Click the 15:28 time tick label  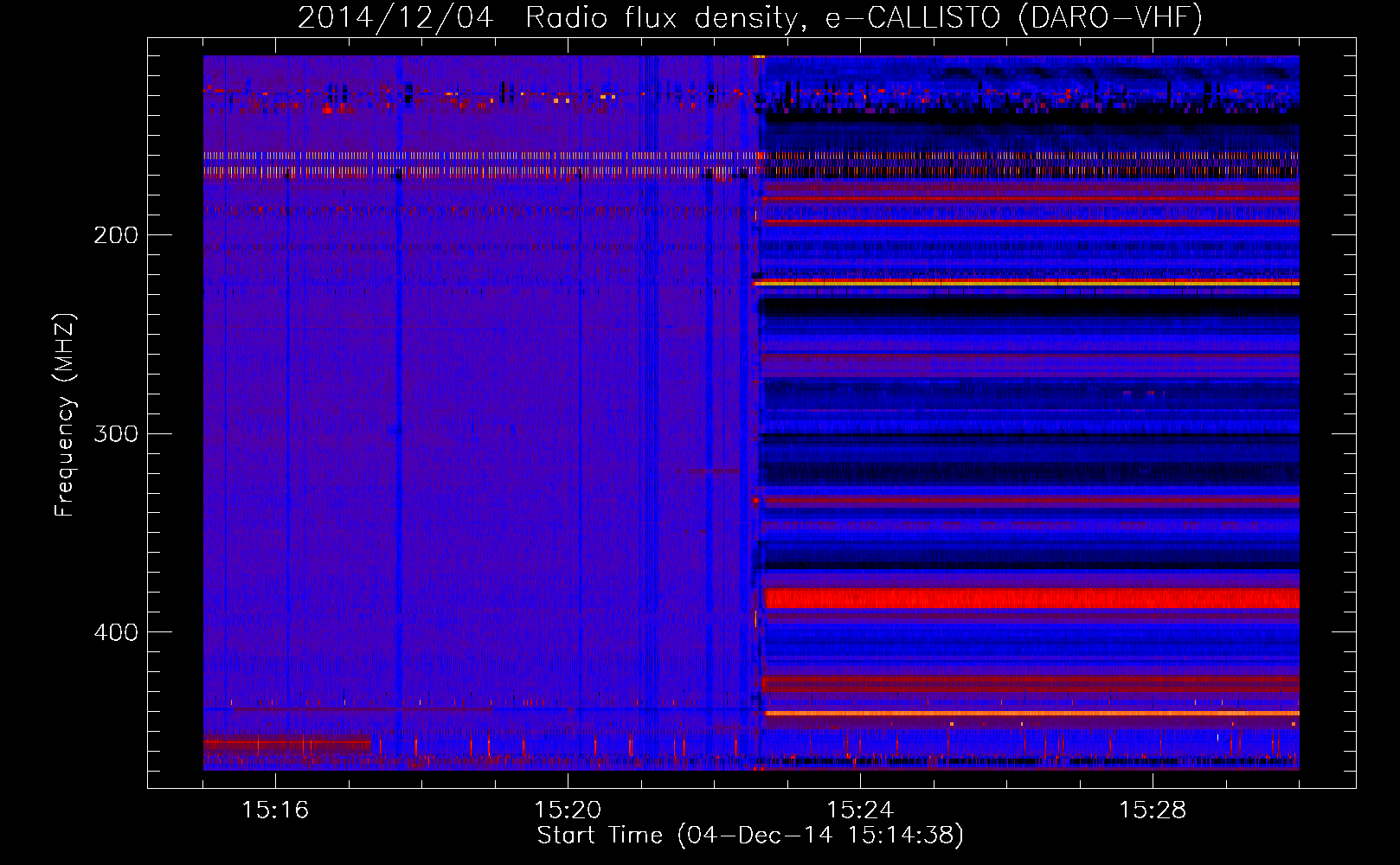pyautogui.click(x=1153, y=811)
